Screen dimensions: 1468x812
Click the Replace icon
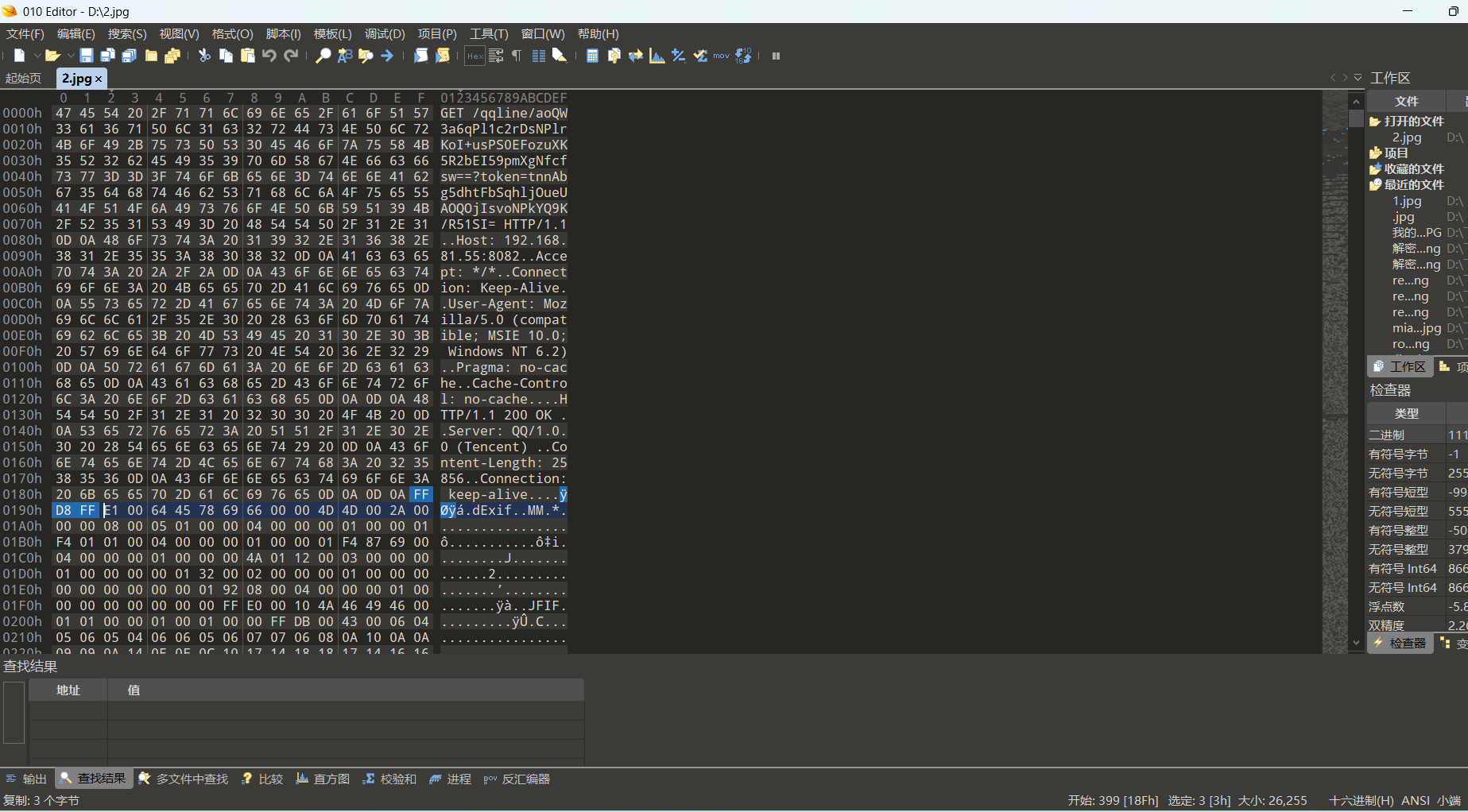345,56
